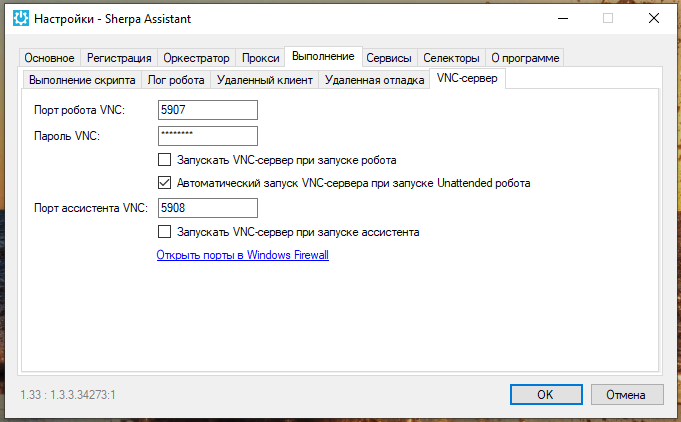
Task: Click the Порт робота VNC field
Action: pyautogui.click(x=208, y=110)
